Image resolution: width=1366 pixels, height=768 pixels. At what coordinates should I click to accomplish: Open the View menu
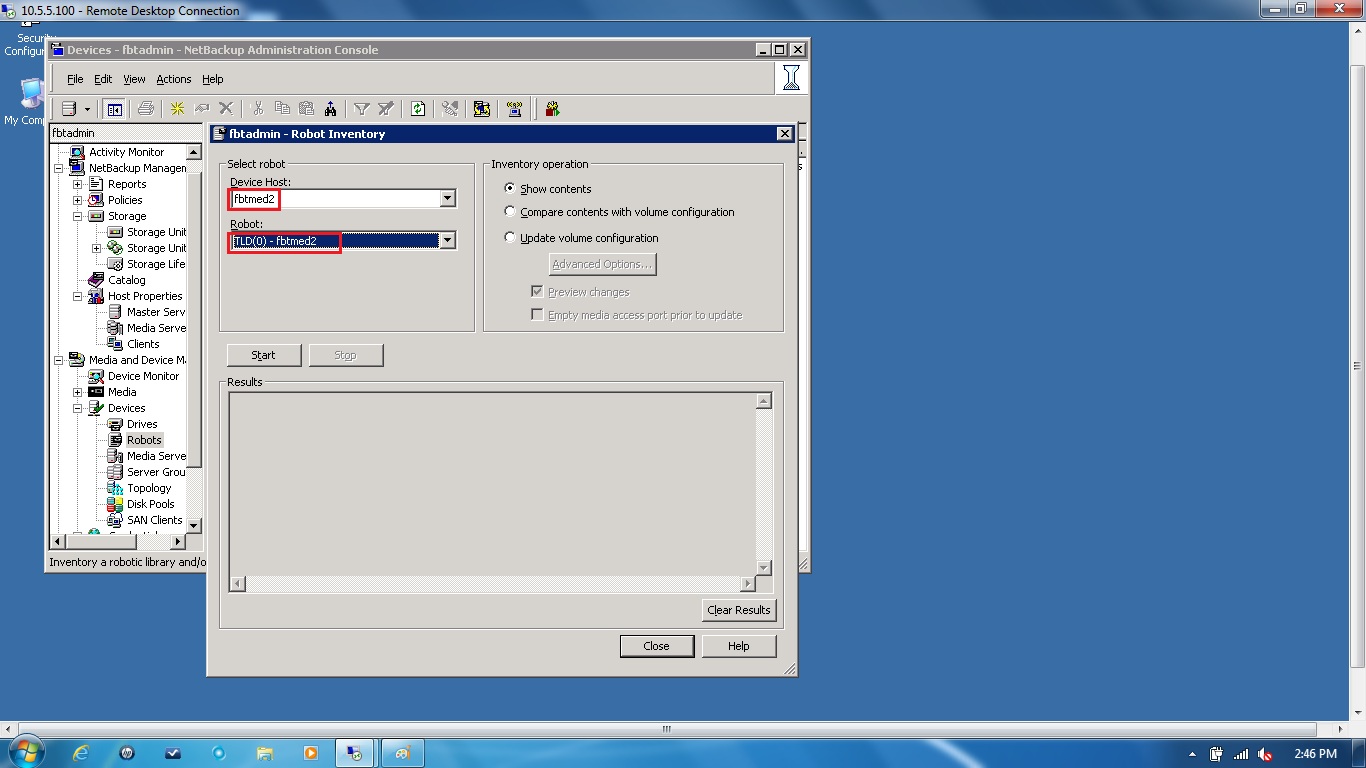pyautogui.click(x=134, y=79)
